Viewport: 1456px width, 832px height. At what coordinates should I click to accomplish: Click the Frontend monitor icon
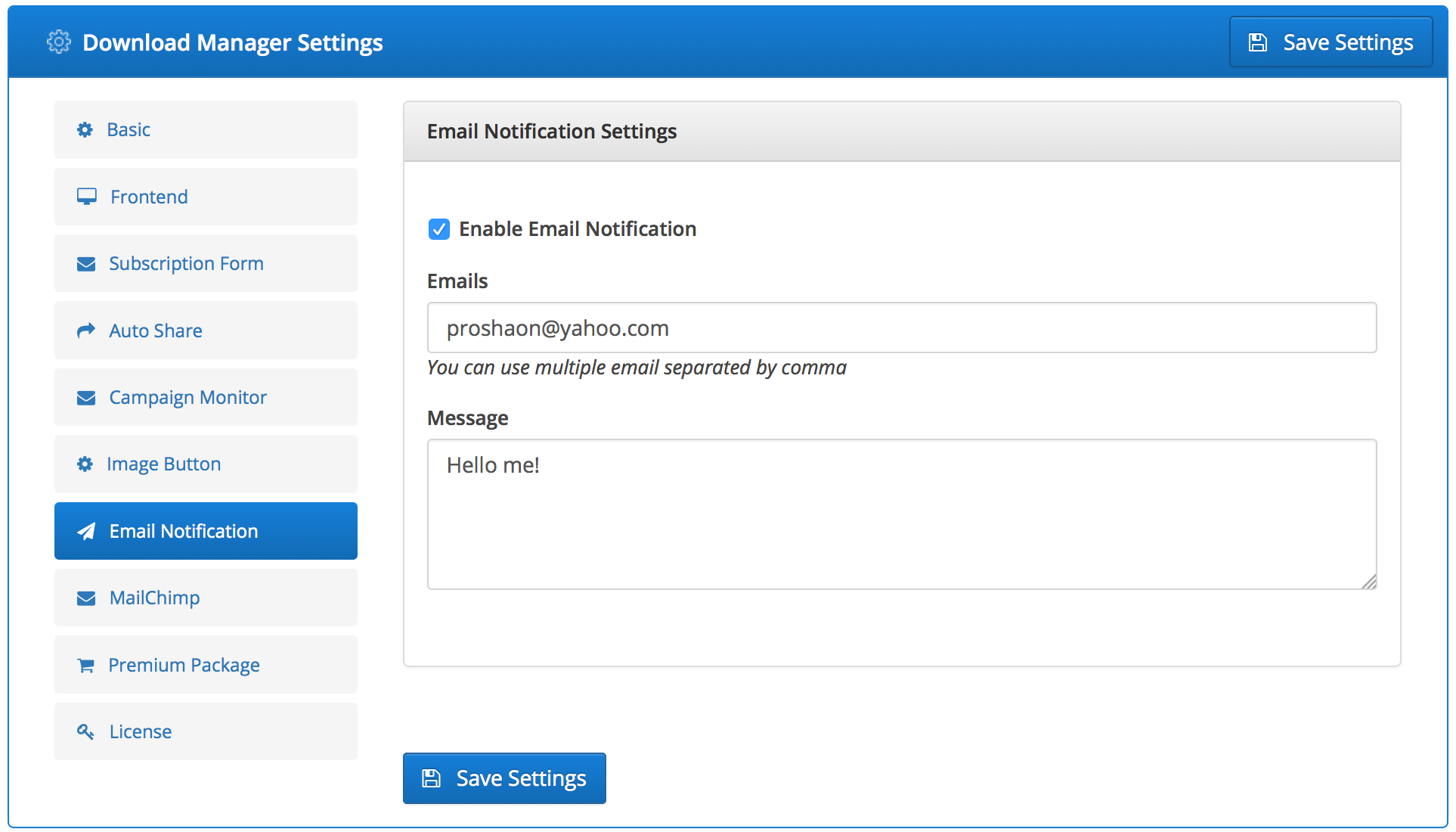pyautogui.click(x=86, y=196)
